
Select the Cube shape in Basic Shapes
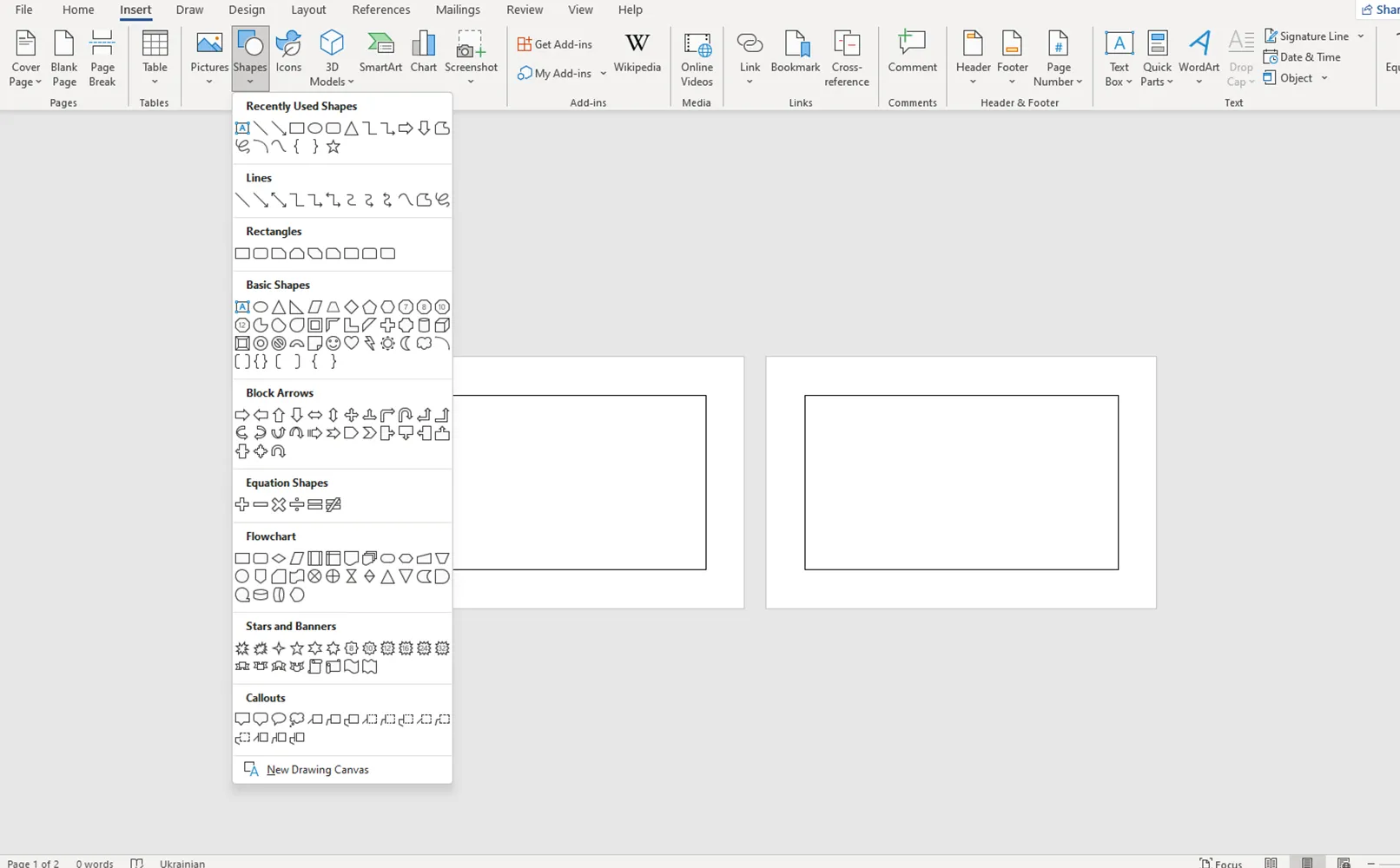(442, 325)
